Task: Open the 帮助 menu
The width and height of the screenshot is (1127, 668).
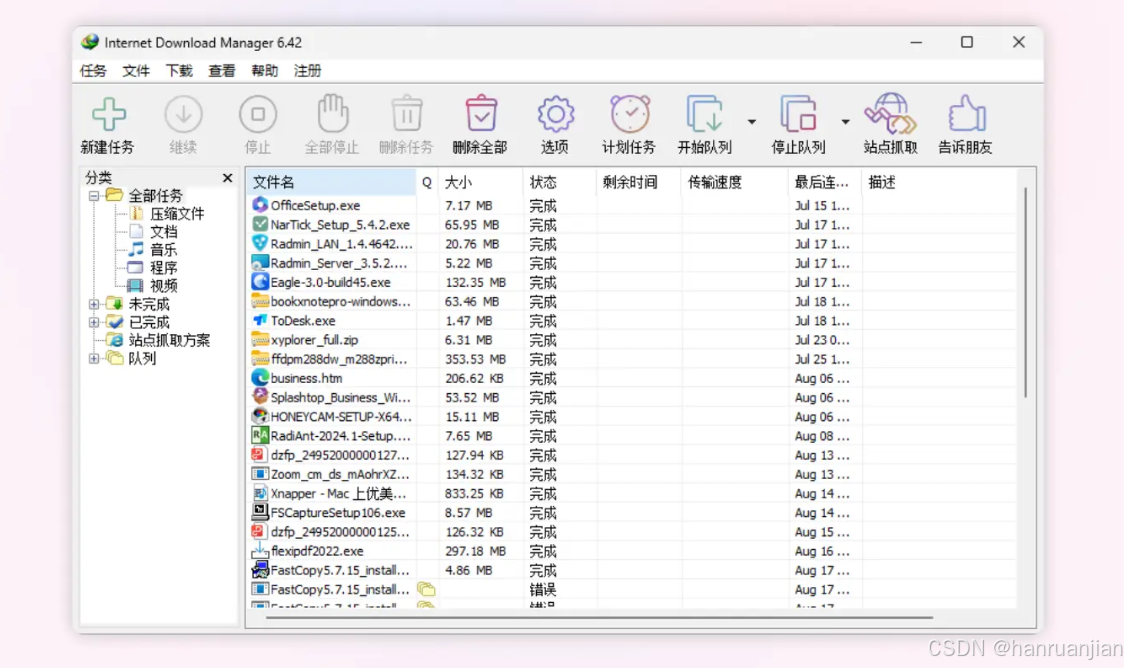Action: pos(264,70)
